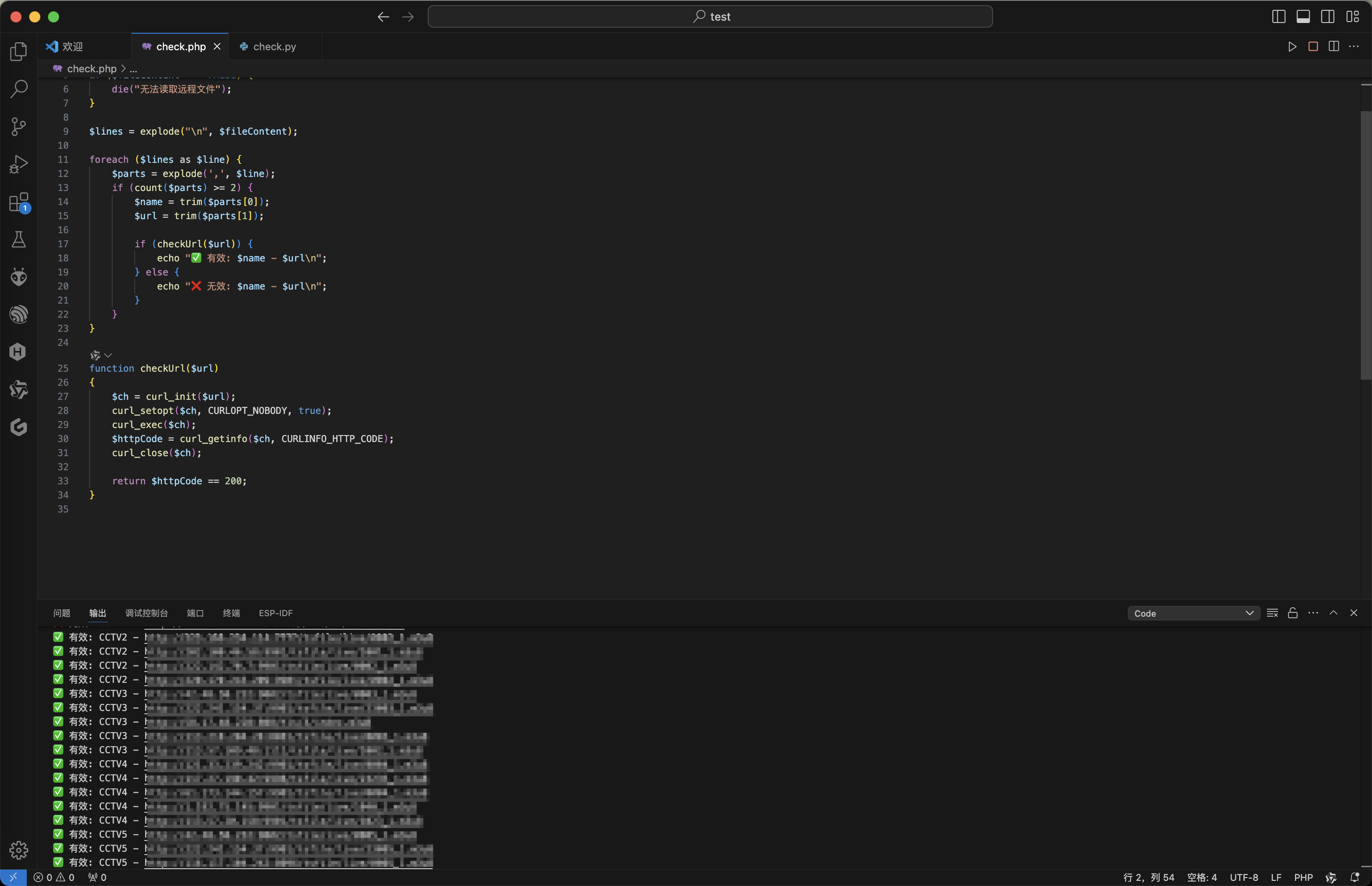Open remote window indicator in status bar
1372x886 pixels.
pos(13,878)
